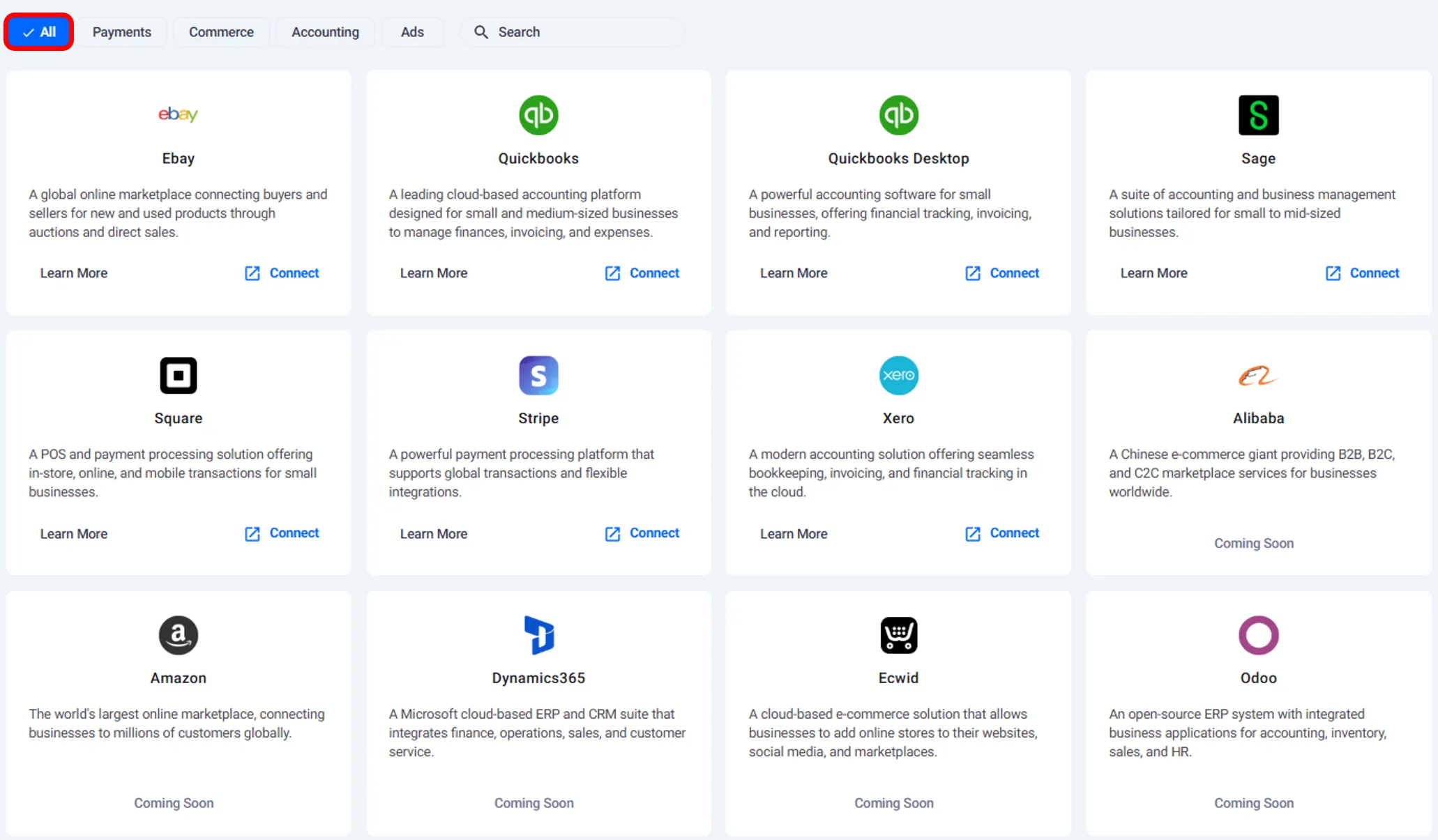
Task: Click the Xero blue circle logo
Action: click(898, 375)
